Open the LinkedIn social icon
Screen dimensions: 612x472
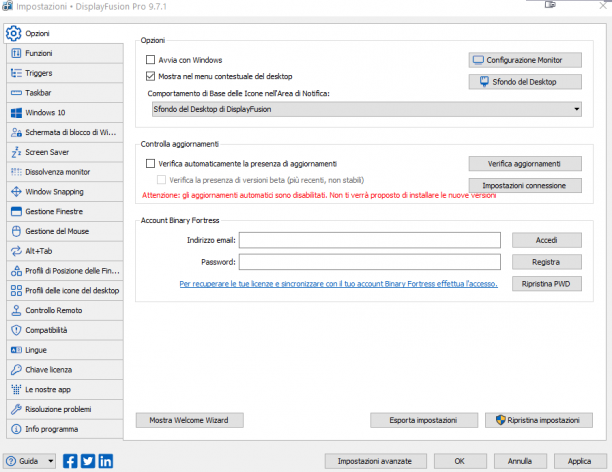point(106,461)
